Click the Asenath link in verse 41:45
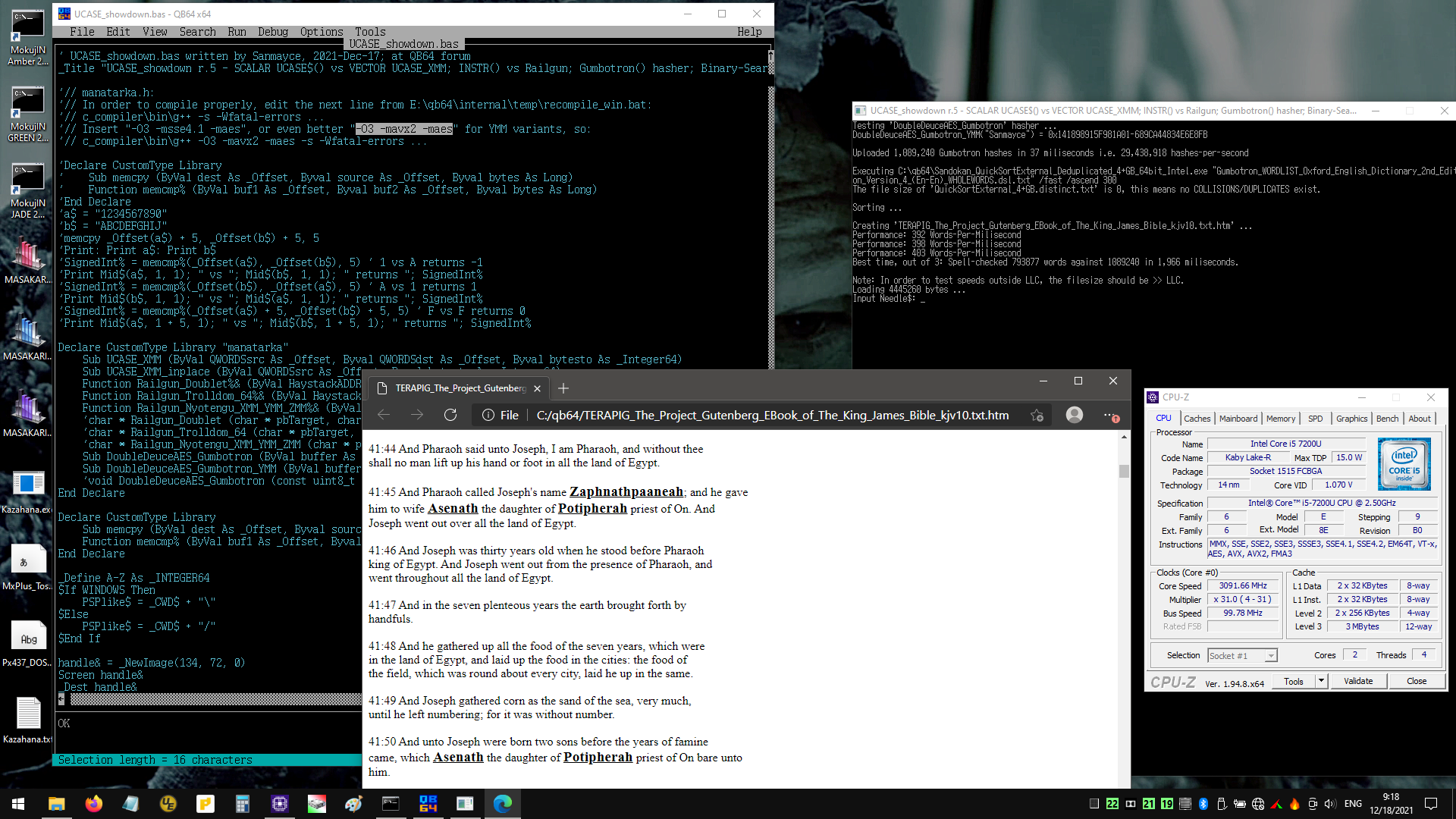The image size is (1456, 819). [x=453, y=508]
